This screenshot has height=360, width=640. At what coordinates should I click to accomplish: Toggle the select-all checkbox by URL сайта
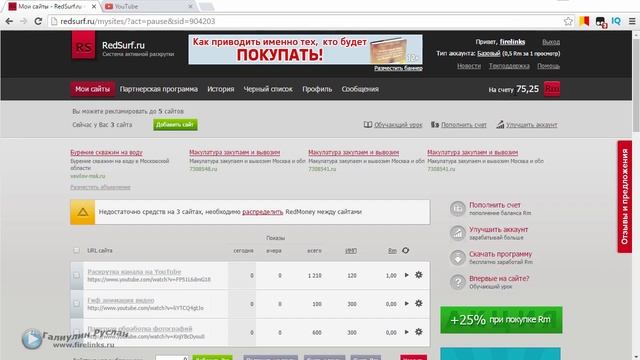[x=76, y=250]
